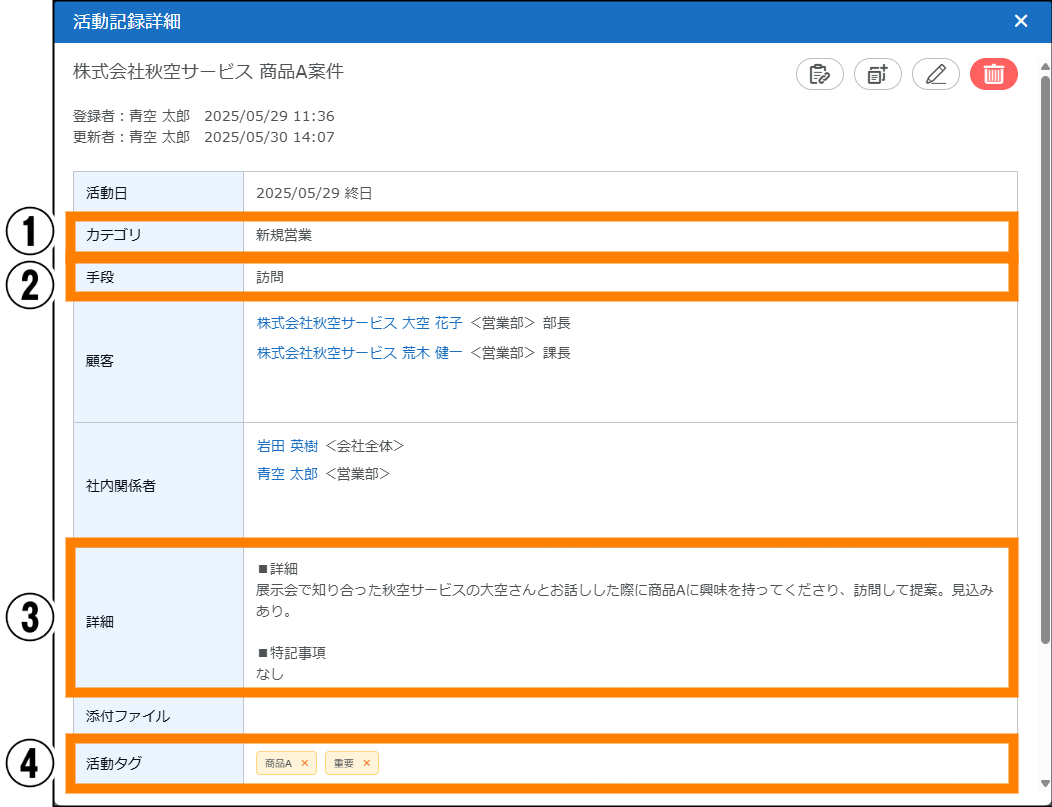
Task: Click the duplicate record icon with plus
Action: (x=877, y=75)
